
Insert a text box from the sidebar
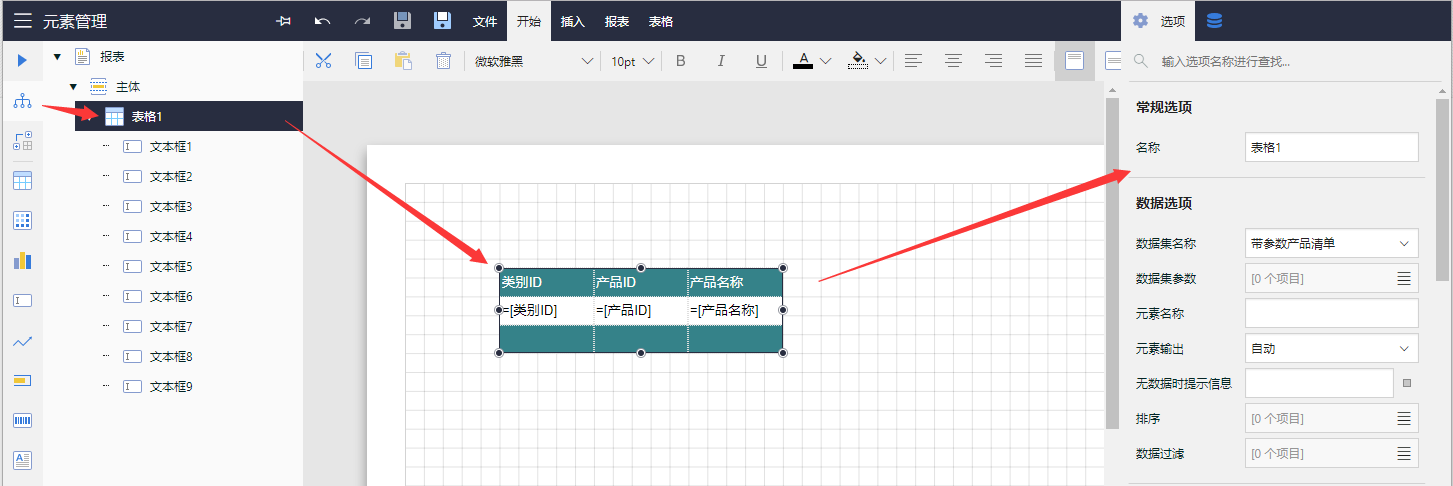[22, 301]
